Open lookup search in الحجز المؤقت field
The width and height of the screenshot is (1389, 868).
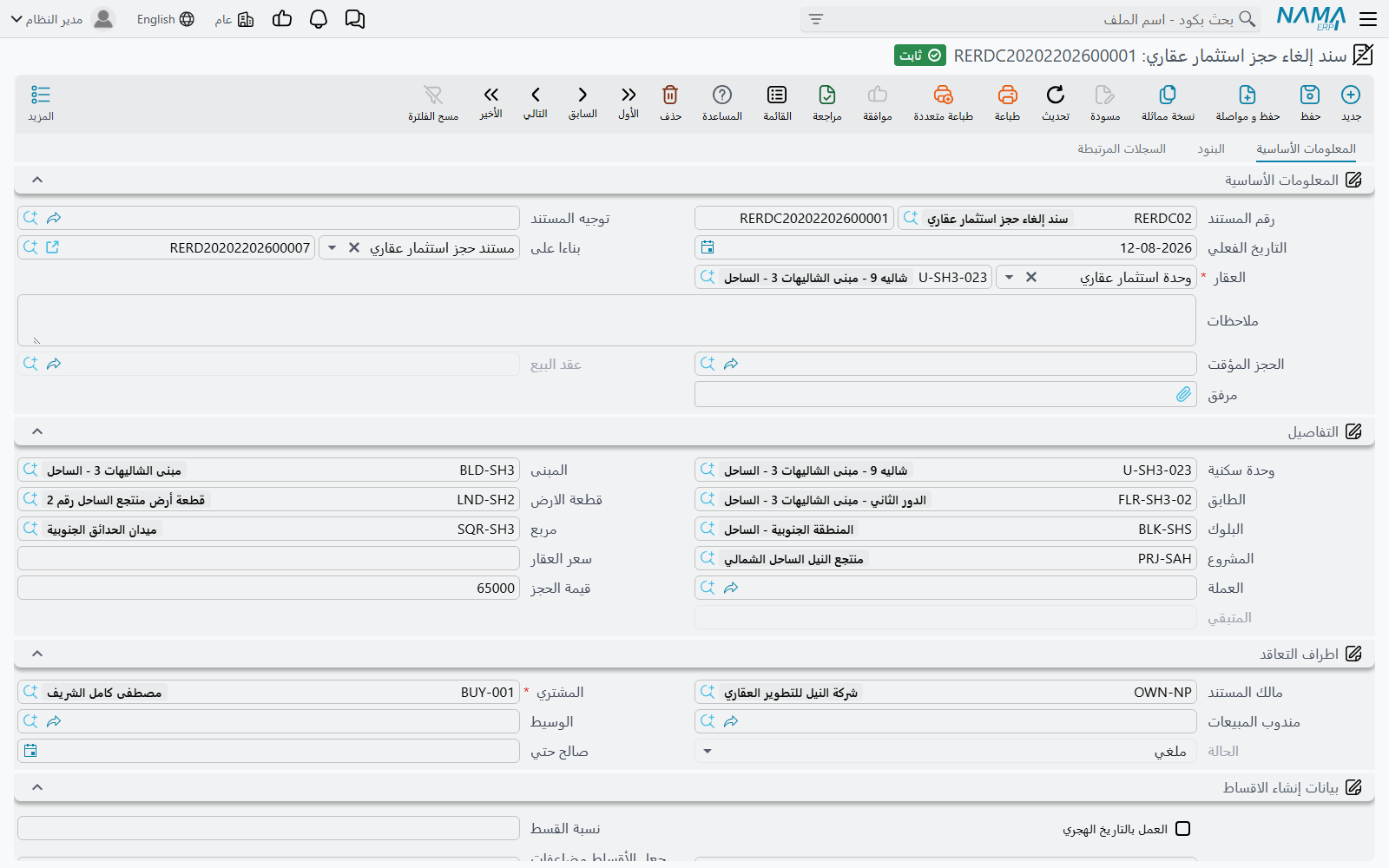pos(708,364)
